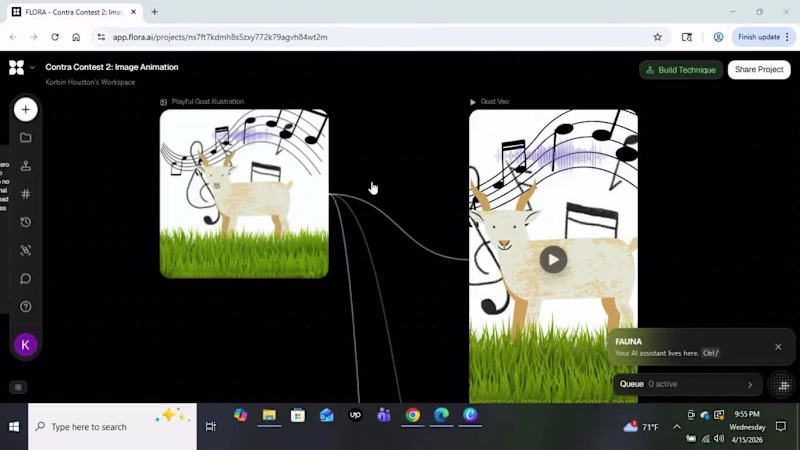Open Task View on taskbar
The width and height of the screenshot is (800, 450).
click(x=211, y=427)
